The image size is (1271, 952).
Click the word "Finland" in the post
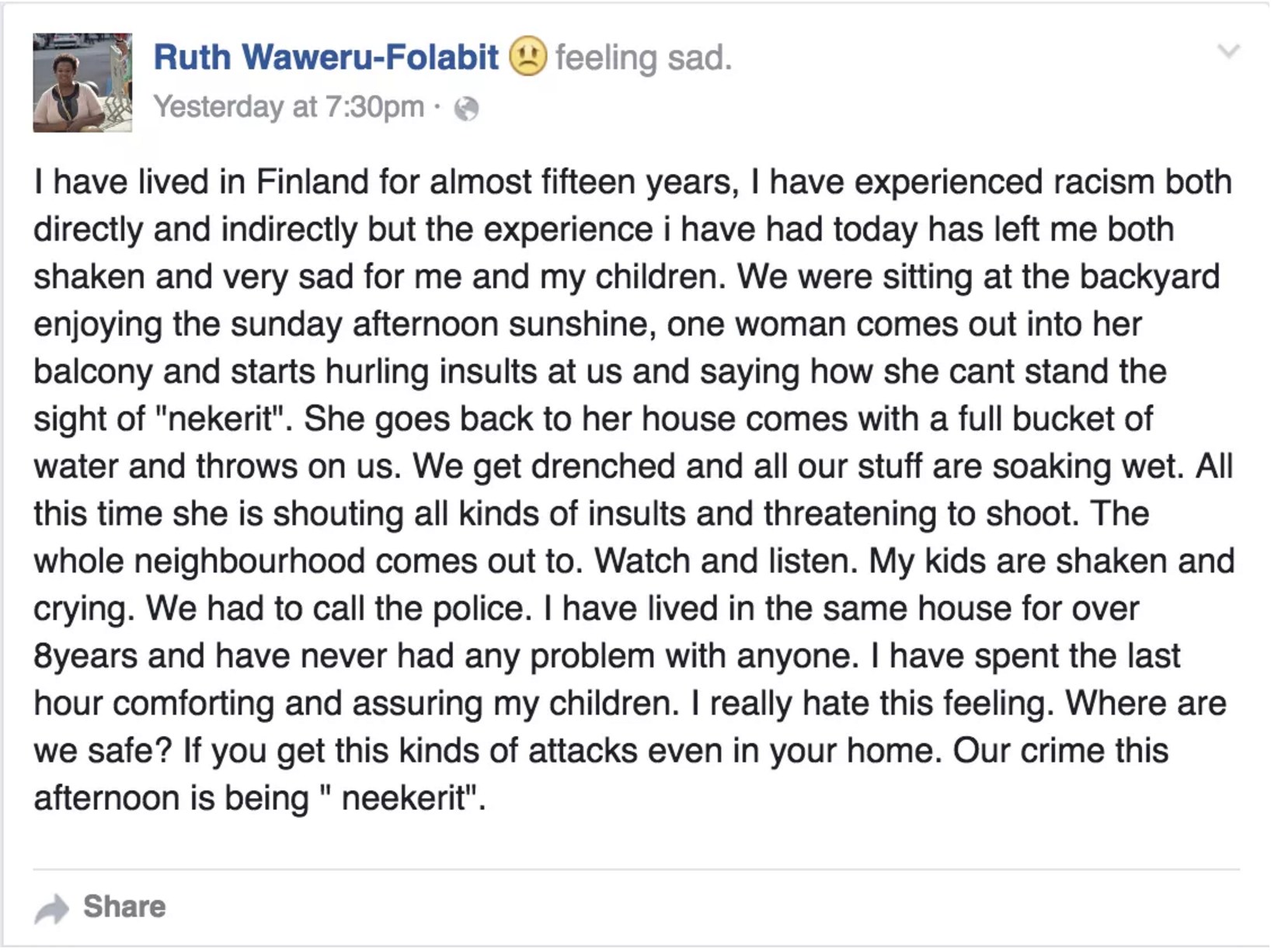tap(312, 182)
